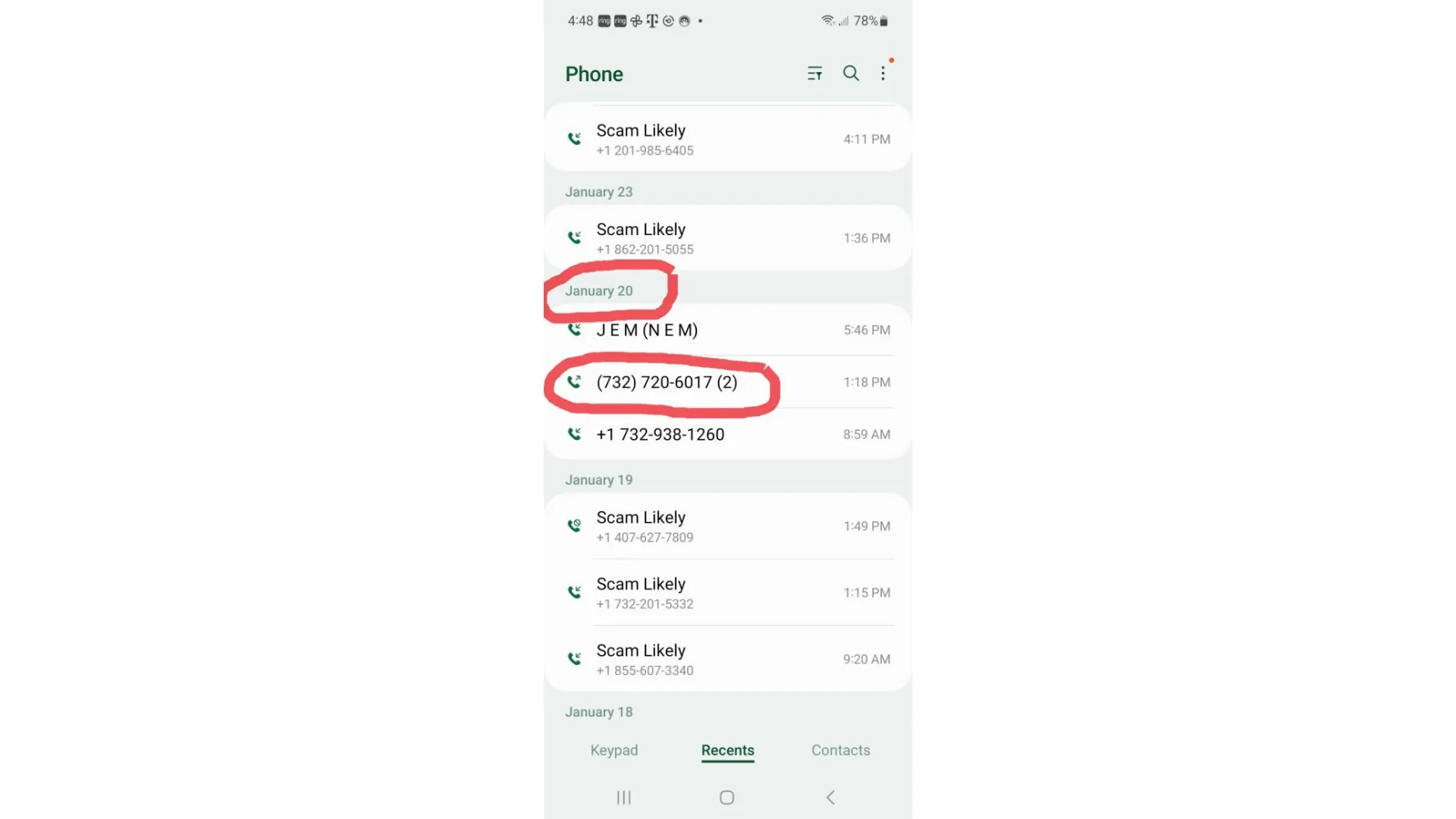Tap Android home button
Image resolution: width=1456 pixels, height=819 pixels.
click(727, 797)
